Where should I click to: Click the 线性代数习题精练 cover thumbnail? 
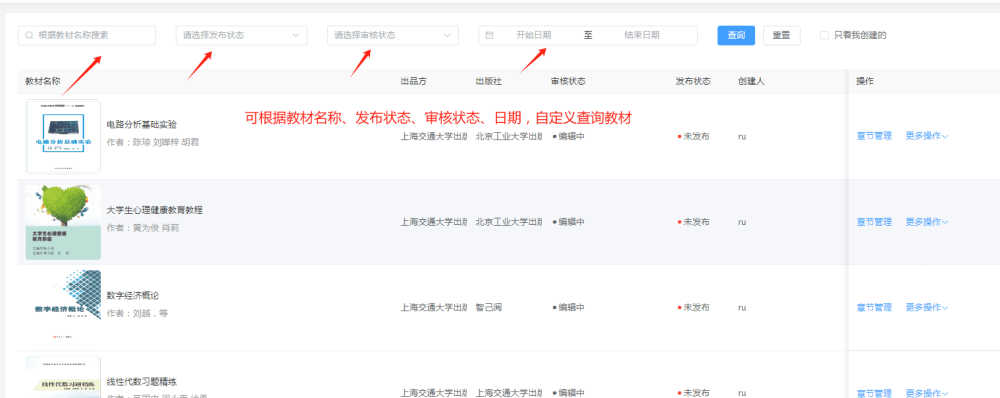63,377
